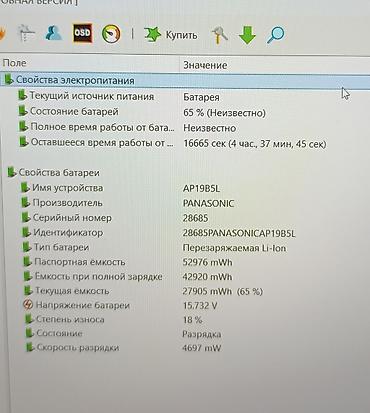Click the icon beside Скорость разрядки

point(30,347)
